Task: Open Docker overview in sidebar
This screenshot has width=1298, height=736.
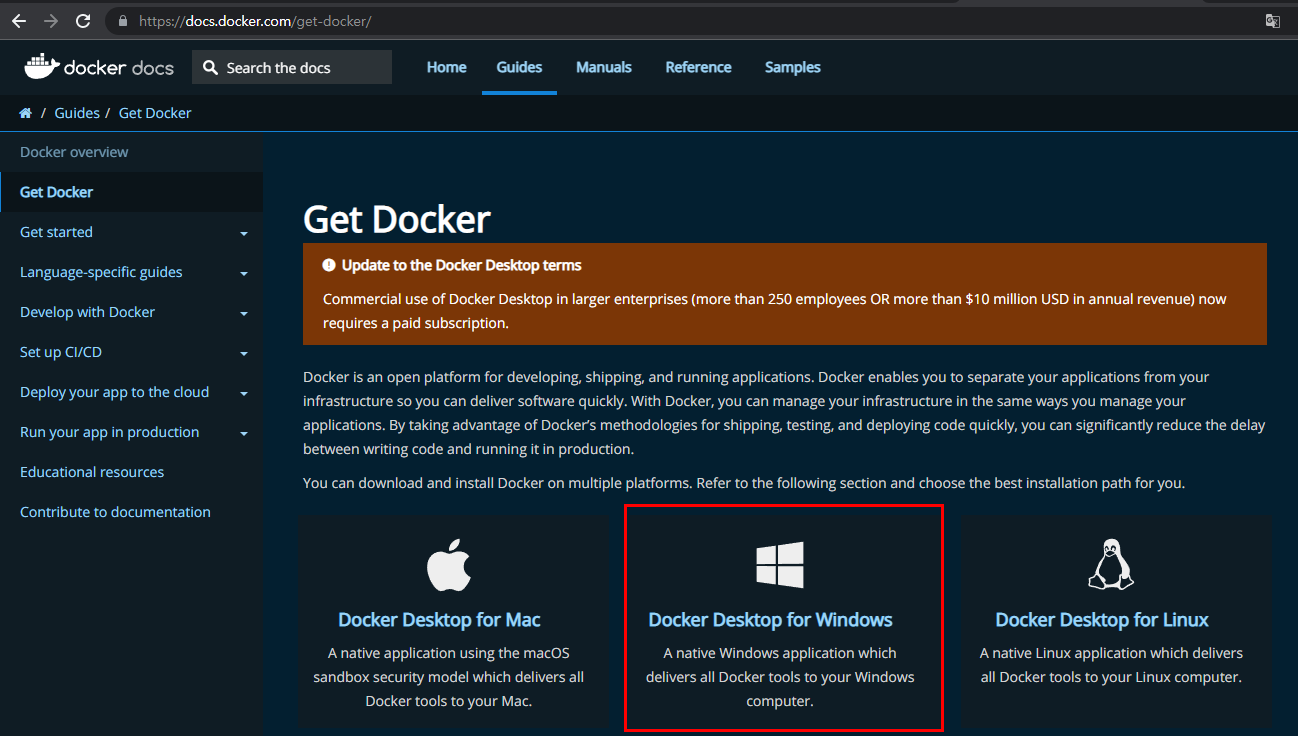Action: tap(74, 152)
